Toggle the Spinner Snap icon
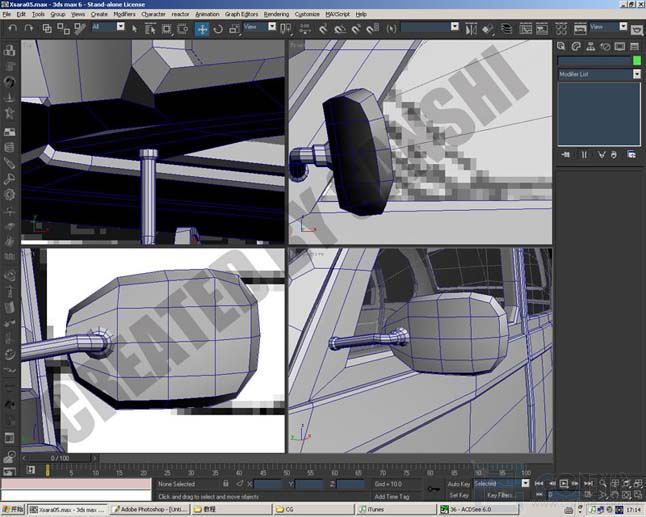The height and width of the screenshot is (517, 646). point(372,28)
